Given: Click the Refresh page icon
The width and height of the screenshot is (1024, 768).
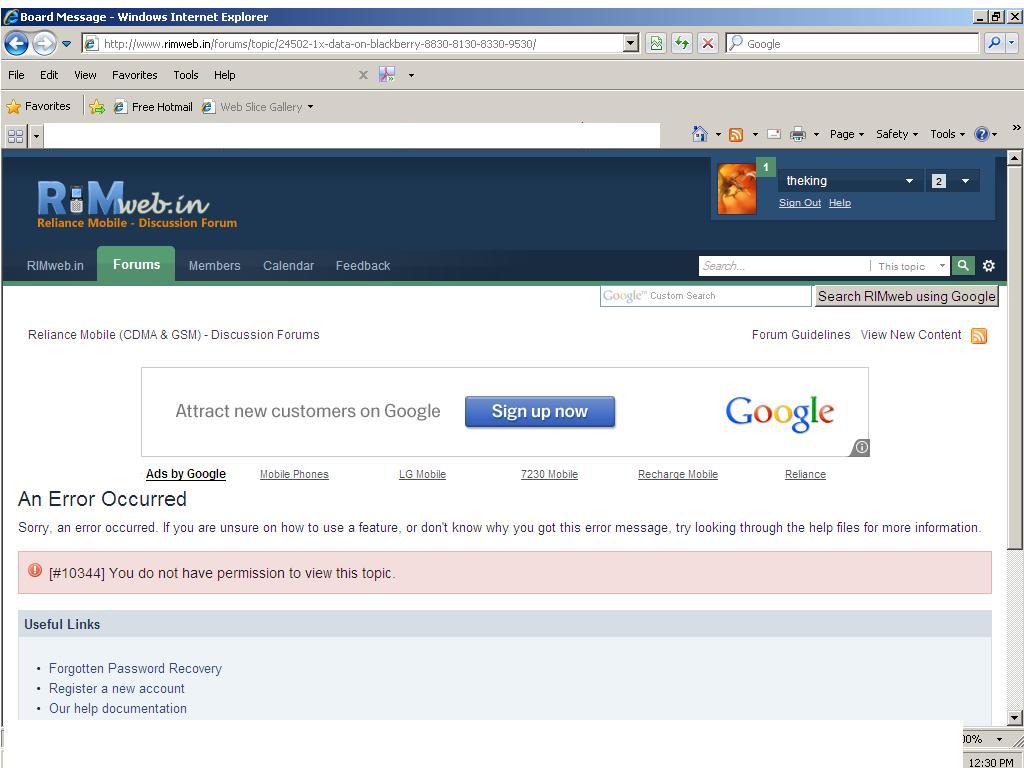Looking at the screenshot, I should click(682, 44).
